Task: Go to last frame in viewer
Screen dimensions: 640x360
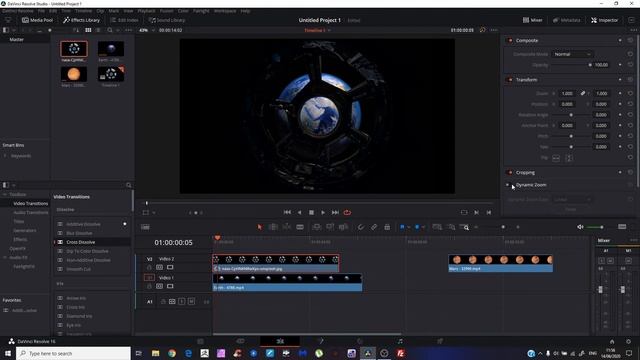Action: tap(335, 212)
